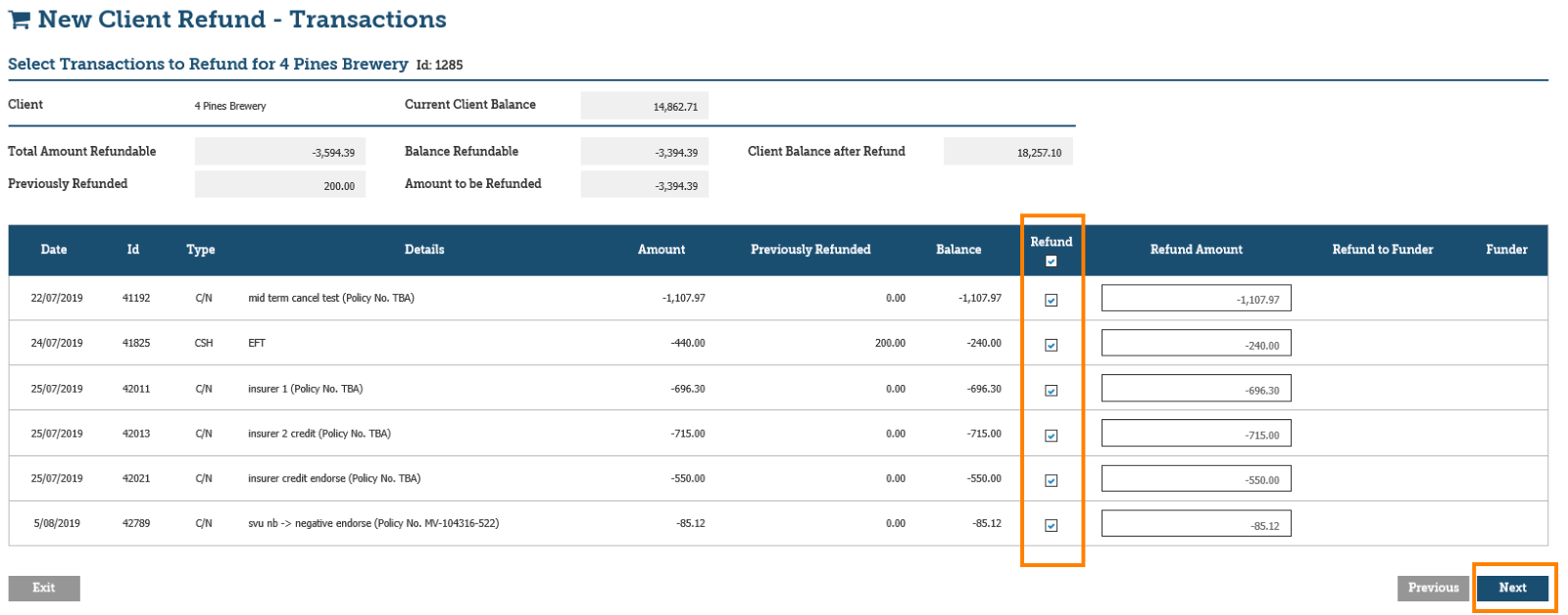Edit refund amount field showing -1,107.97
The height and width of the screenshot is (615, 1568).
click(1196, 299)
